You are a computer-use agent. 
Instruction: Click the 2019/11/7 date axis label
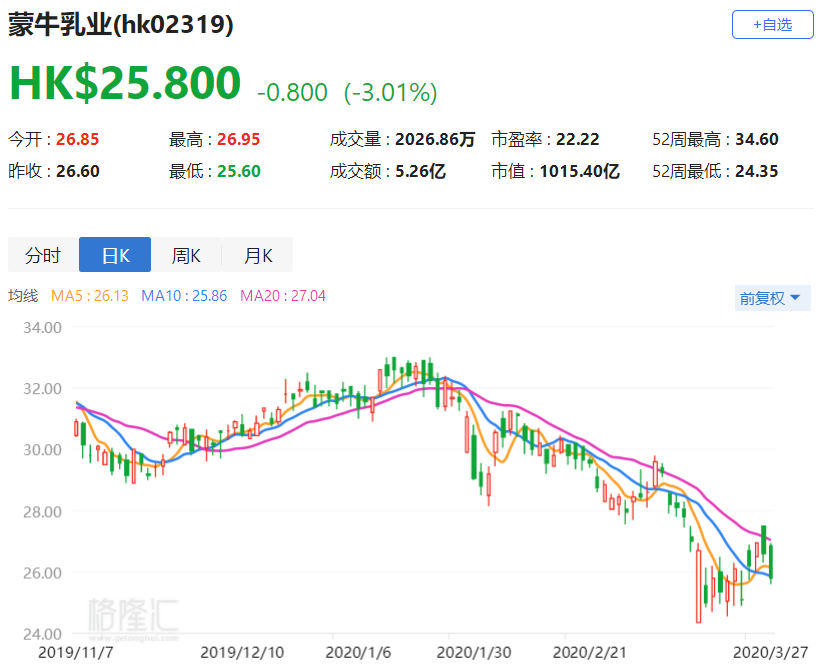coord(76,652)
